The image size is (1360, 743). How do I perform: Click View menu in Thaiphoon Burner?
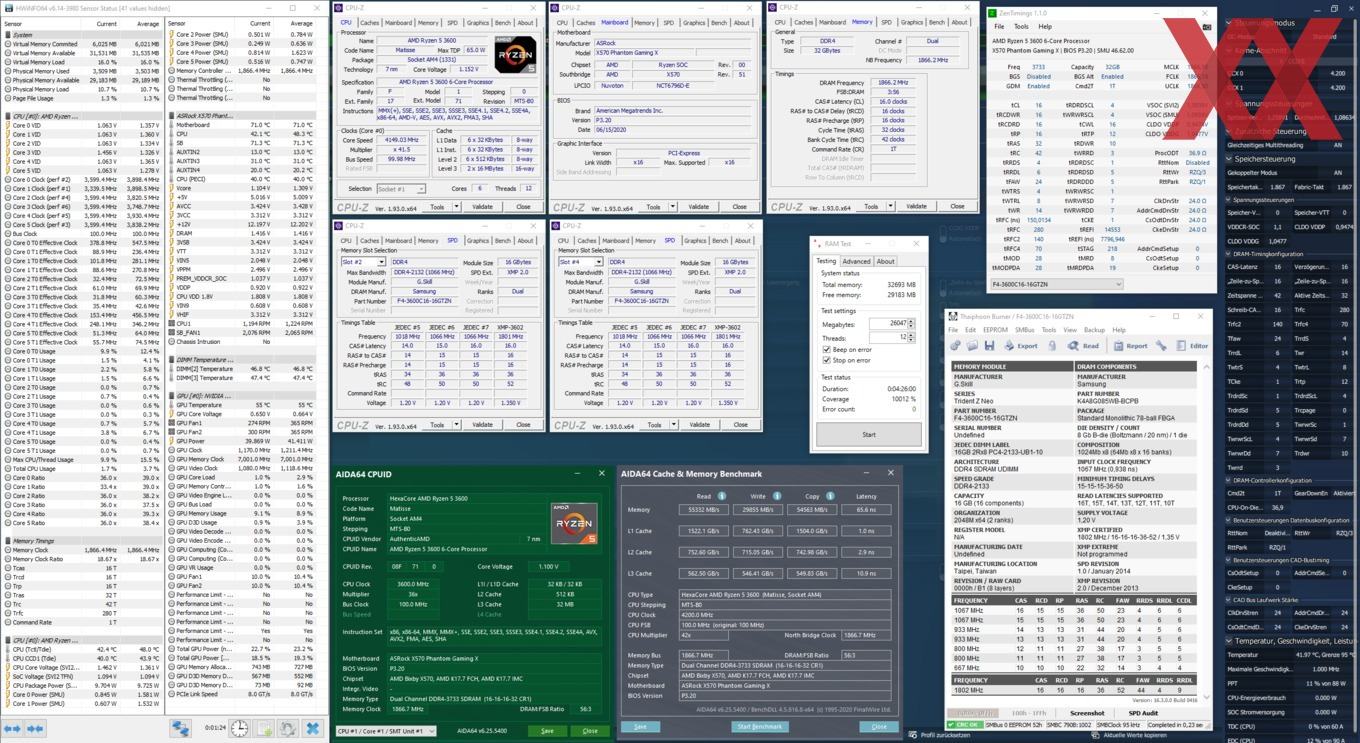[1070, 330]
